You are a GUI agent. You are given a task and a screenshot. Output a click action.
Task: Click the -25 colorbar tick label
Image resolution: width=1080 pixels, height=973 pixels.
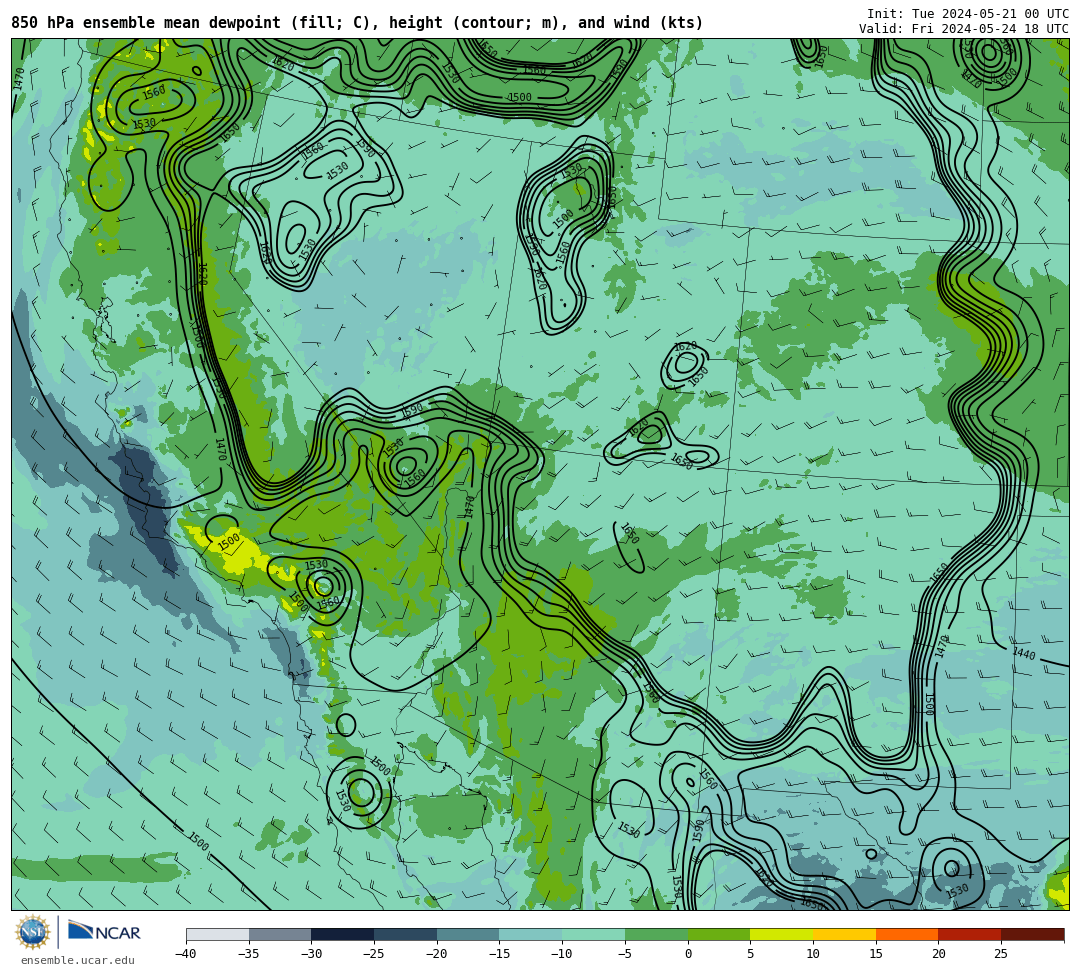pyautogui.click(x=374, y=954)
